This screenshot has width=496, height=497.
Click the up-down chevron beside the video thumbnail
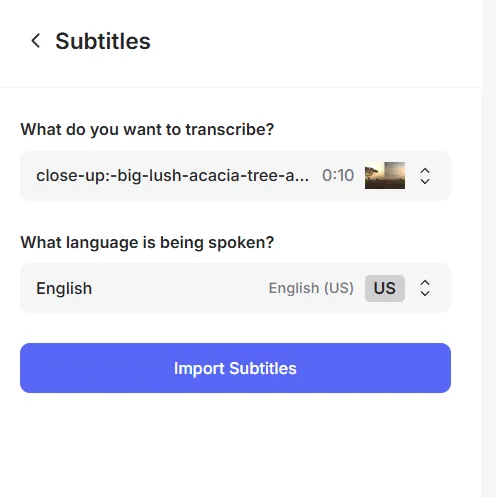pyautogui.click(x=425, y=176)
